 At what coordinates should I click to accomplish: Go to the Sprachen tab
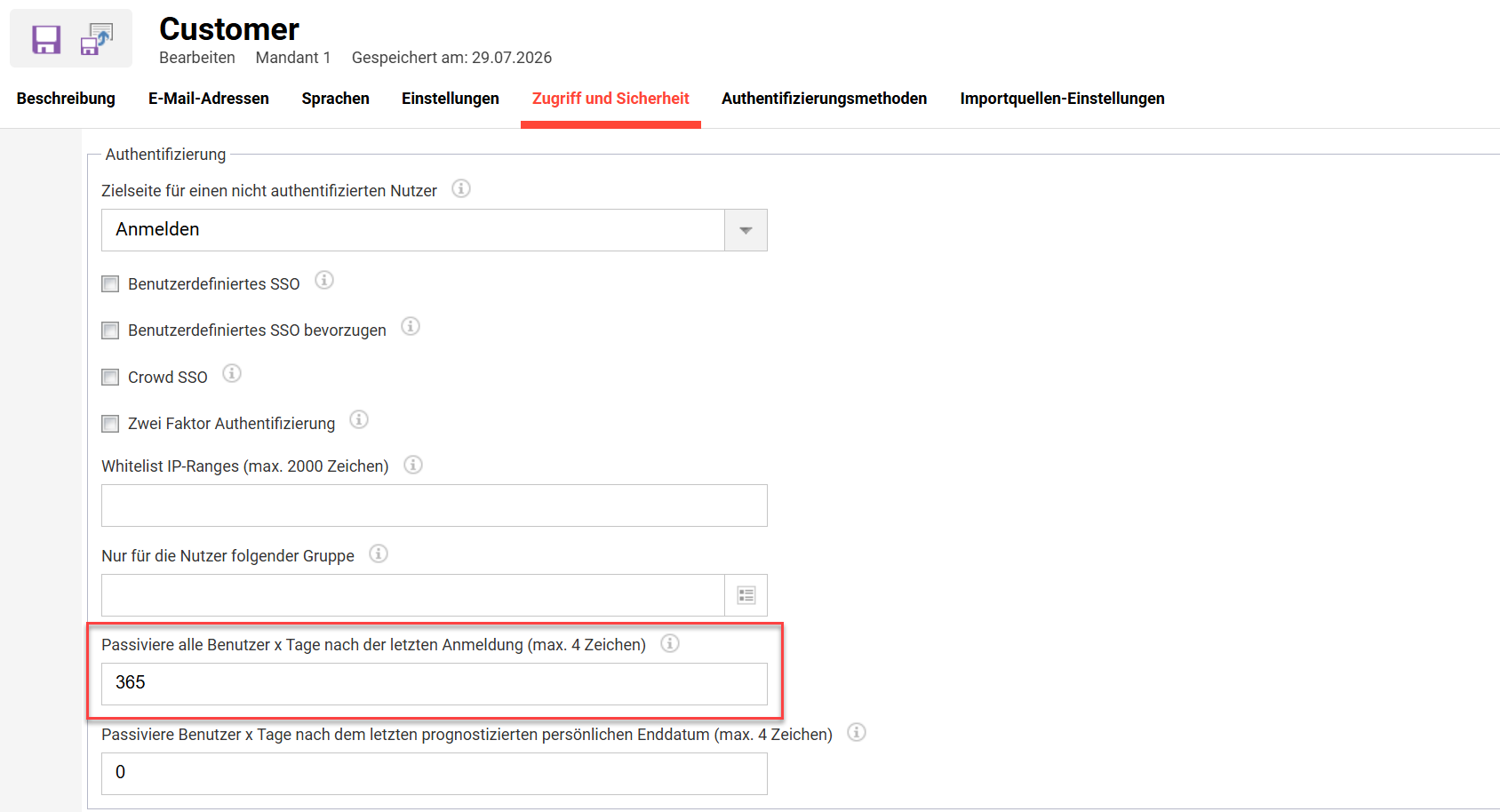[336, 99]
